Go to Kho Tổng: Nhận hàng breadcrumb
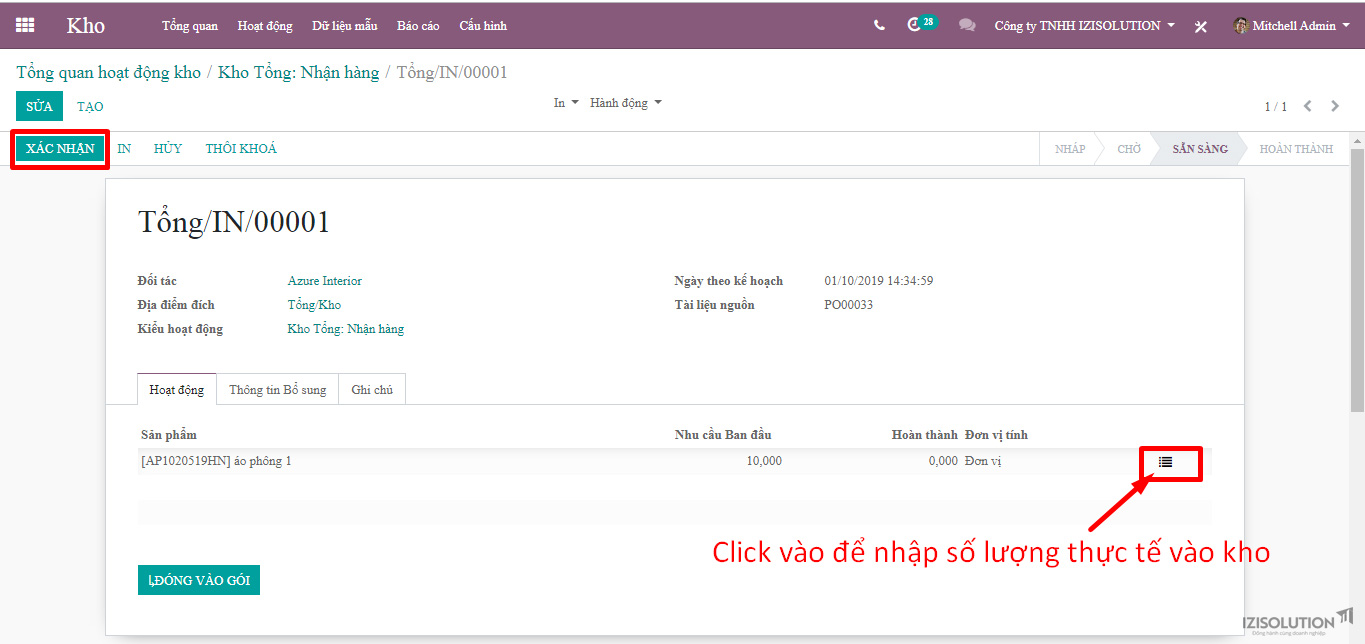 coord(299,72)
